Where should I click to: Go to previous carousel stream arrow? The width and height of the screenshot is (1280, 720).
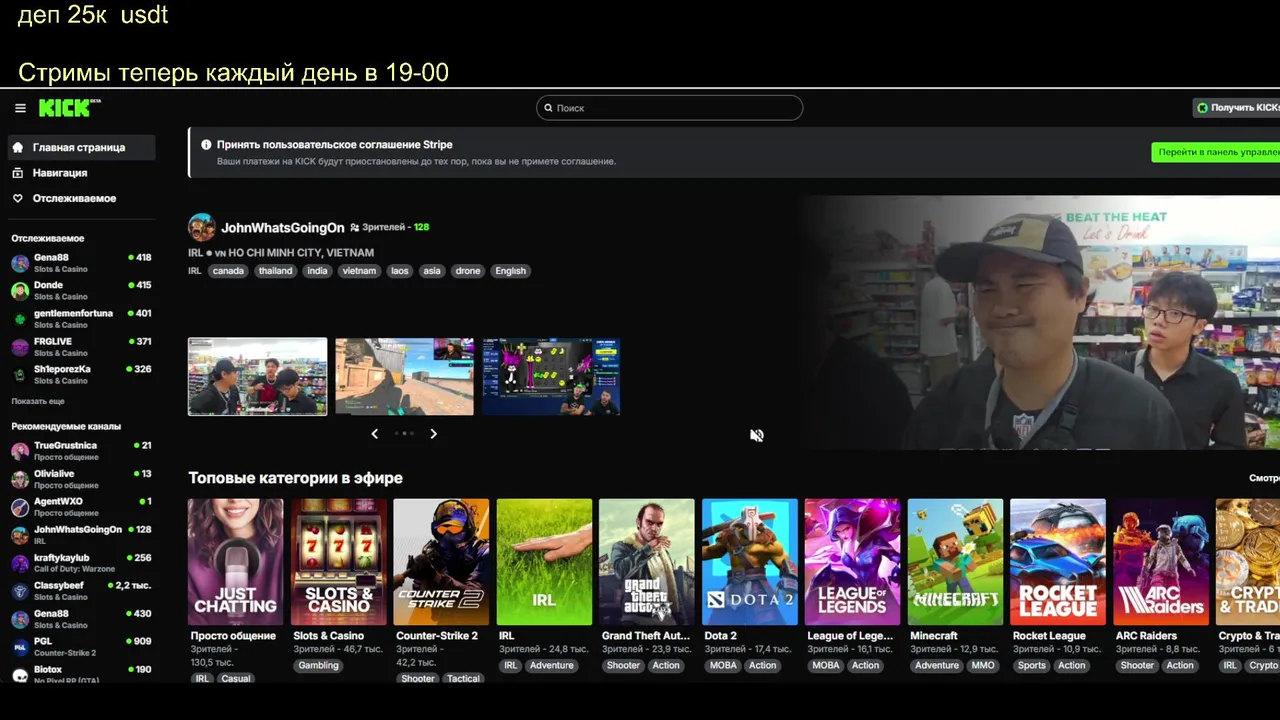pyautogui.click(x=375, y=434)
